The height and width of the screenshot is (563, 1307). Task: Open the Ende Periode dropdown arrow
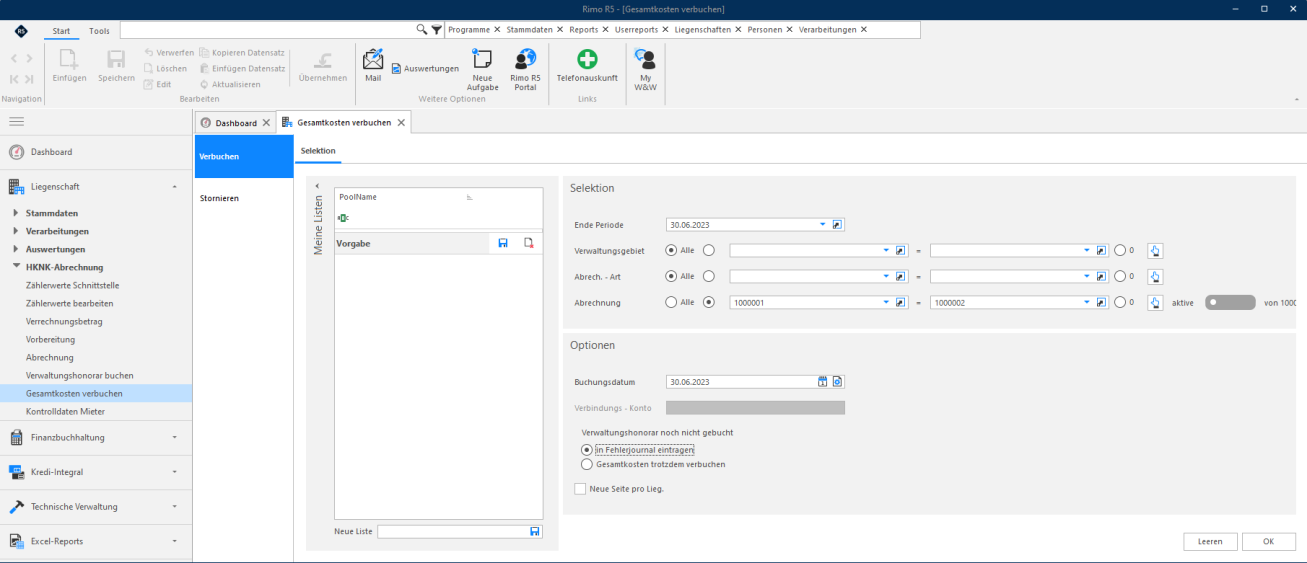(x=823, y=225)
